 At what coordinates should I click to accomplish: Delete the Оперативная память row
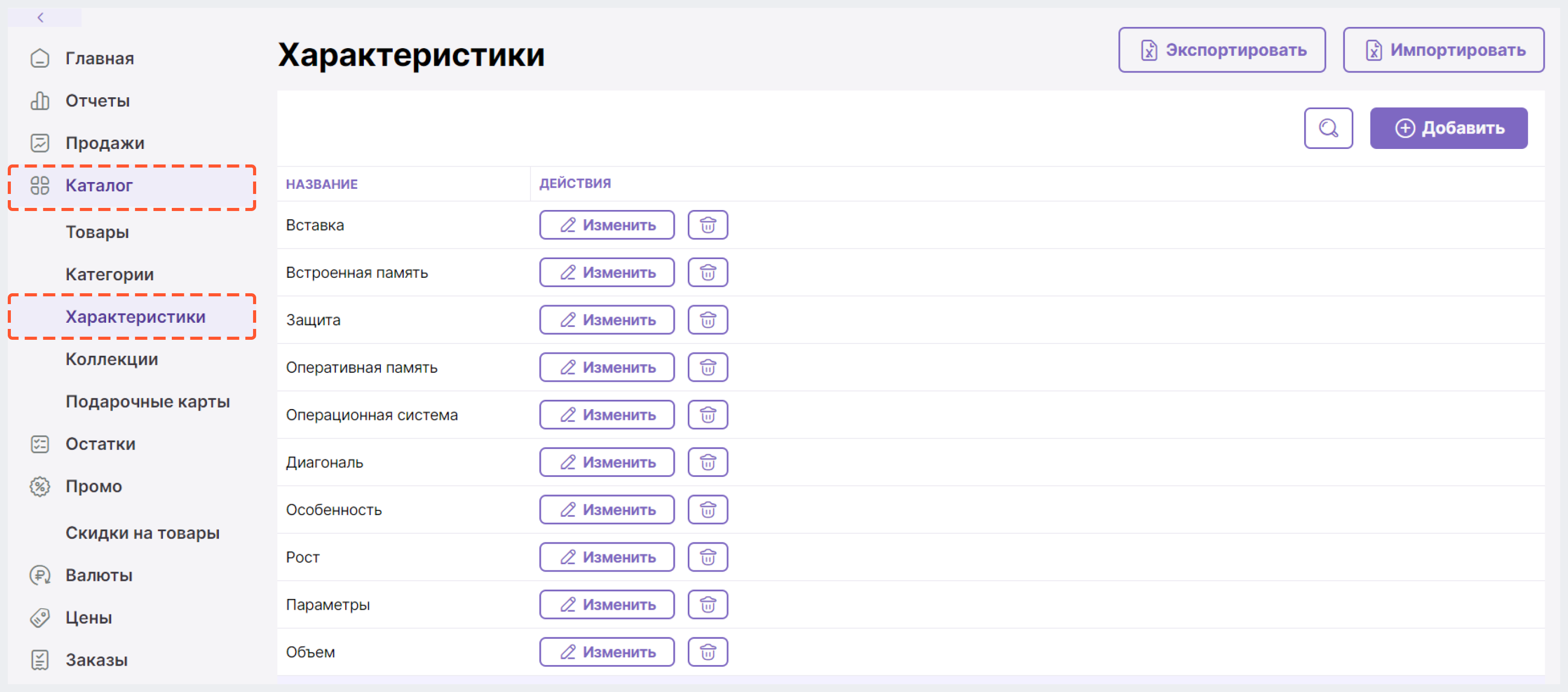pyautogui.click(x=707, y=367)
